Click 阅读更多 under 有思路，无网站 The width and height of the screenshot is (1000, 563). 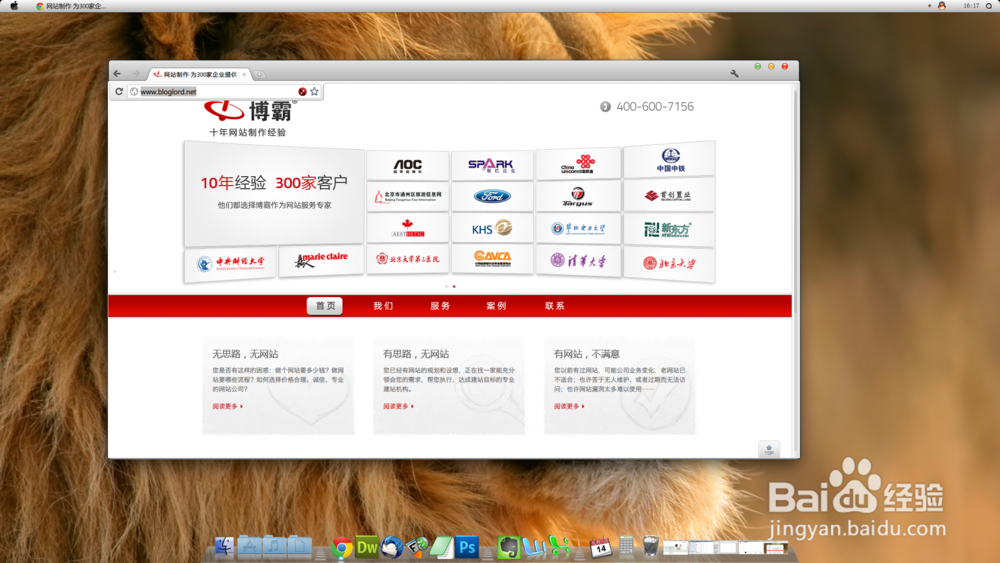click(x=398, y=406)
